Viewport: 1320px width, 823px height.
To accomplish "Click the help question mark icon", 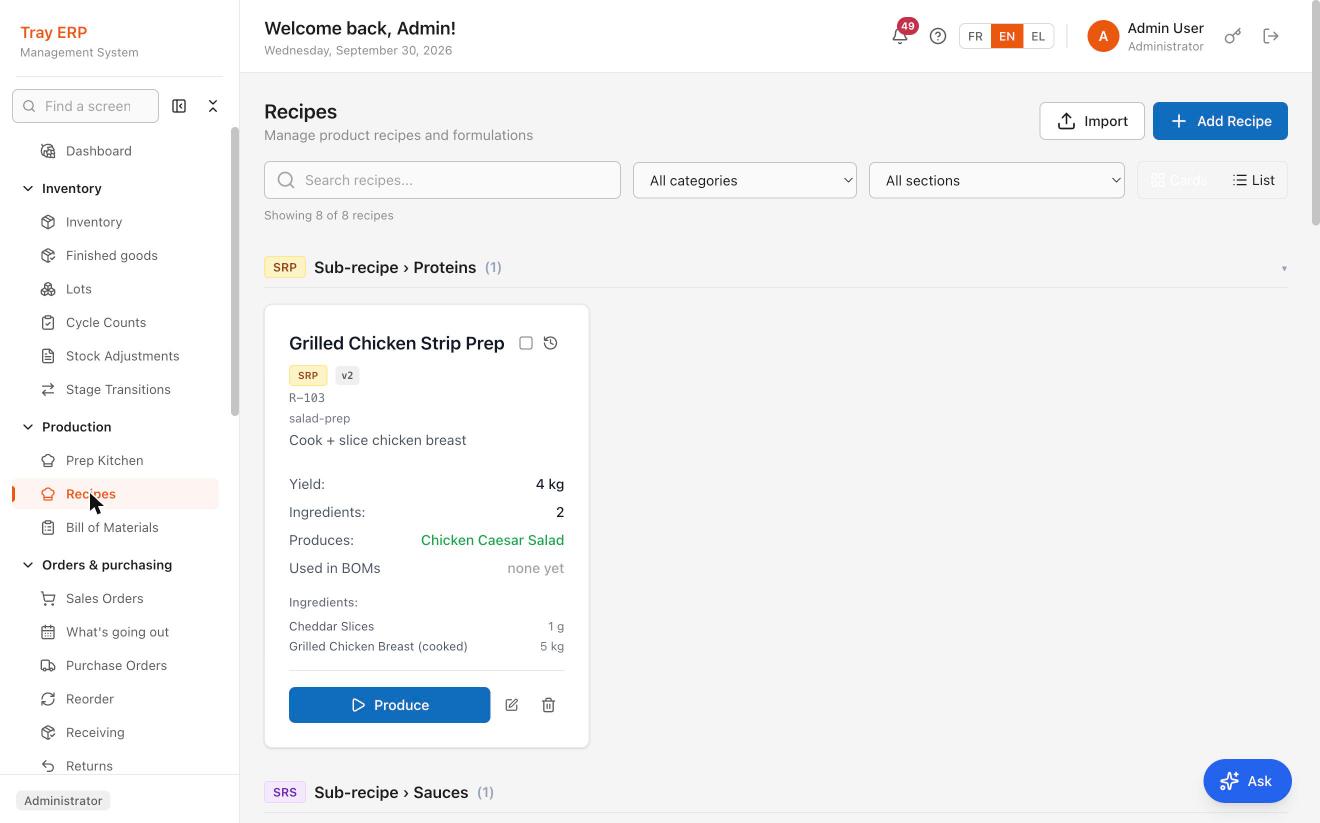I will click(938, 36).
